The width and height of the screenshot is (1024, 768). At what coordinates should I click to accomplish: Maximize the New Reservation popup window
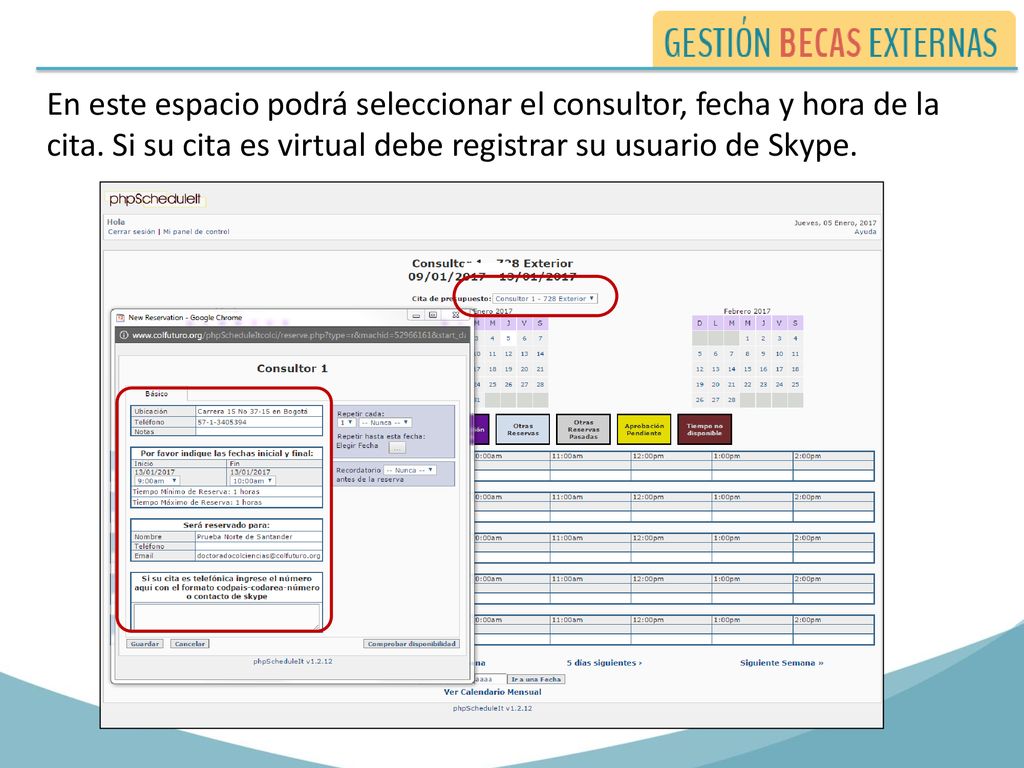[432, 315]
